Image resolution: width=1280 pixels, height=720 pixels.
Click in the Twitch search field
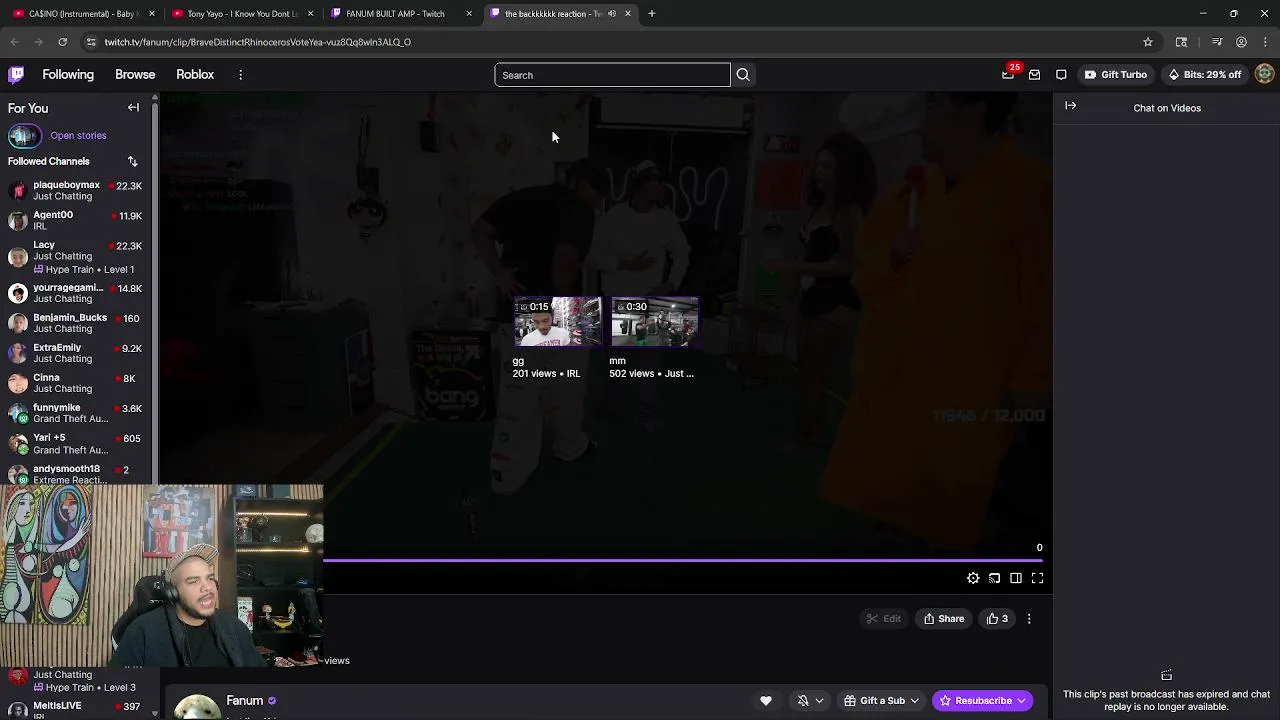pos(612,75)
